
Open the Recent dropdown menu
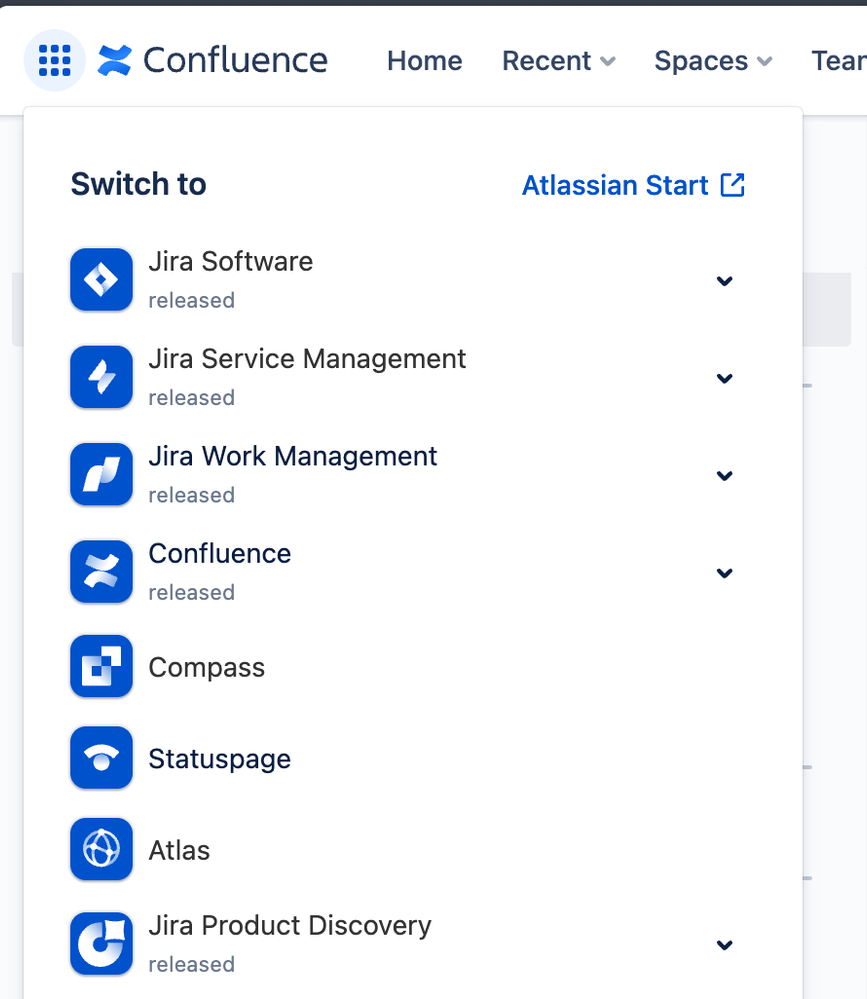(559, 61)
